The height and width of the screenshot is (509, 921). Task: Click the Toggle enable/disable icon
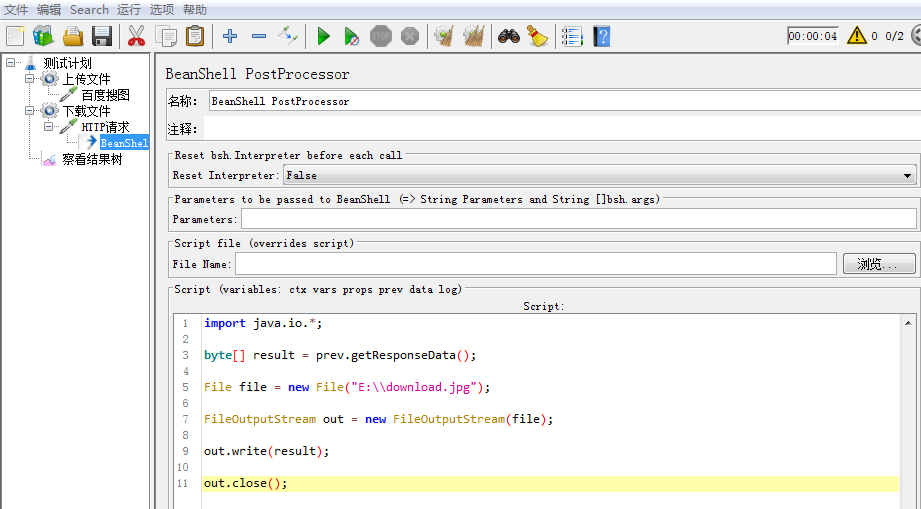[x=288, y=36]
